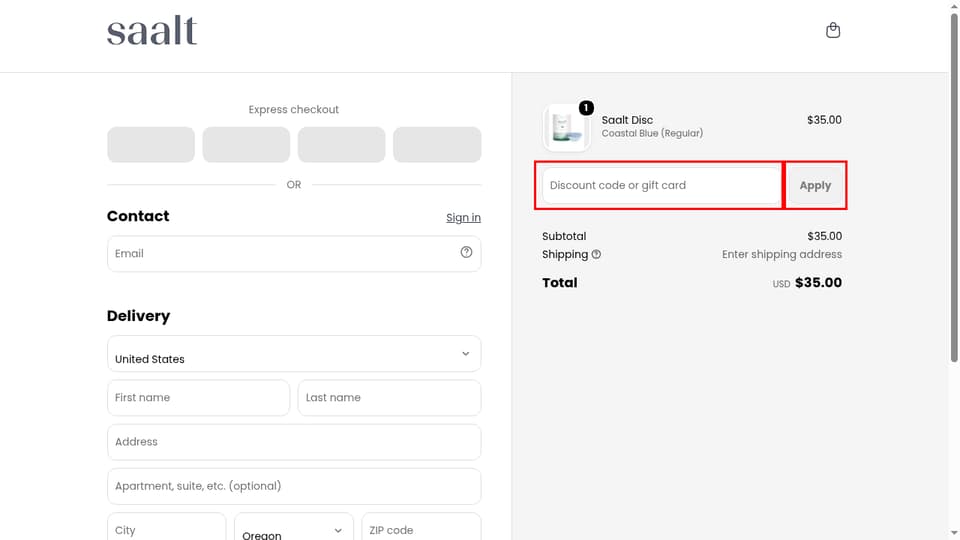Focus the Email input field
Image resolution: width=960 pixels, height=540 pixels.
[294, 253]
